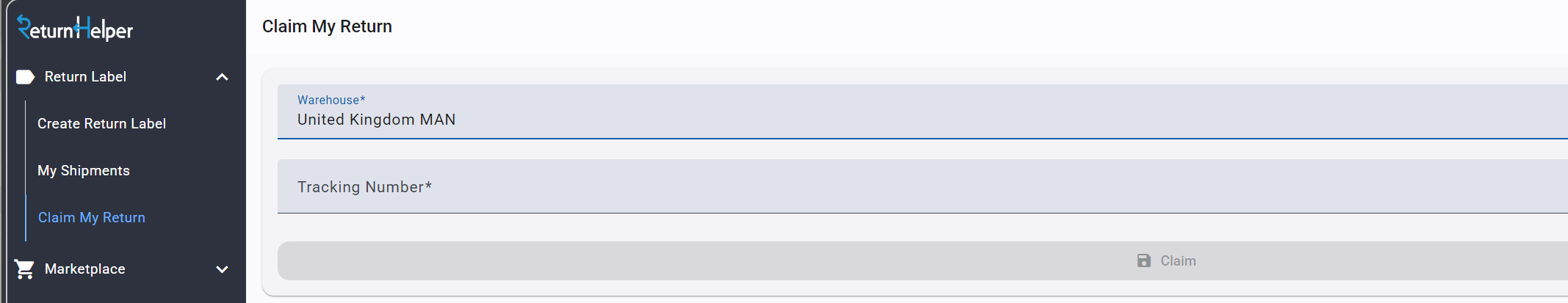Click the small Warehouse field label
The height and width of the screenshot is (303, 1568).
click(330, 100)
